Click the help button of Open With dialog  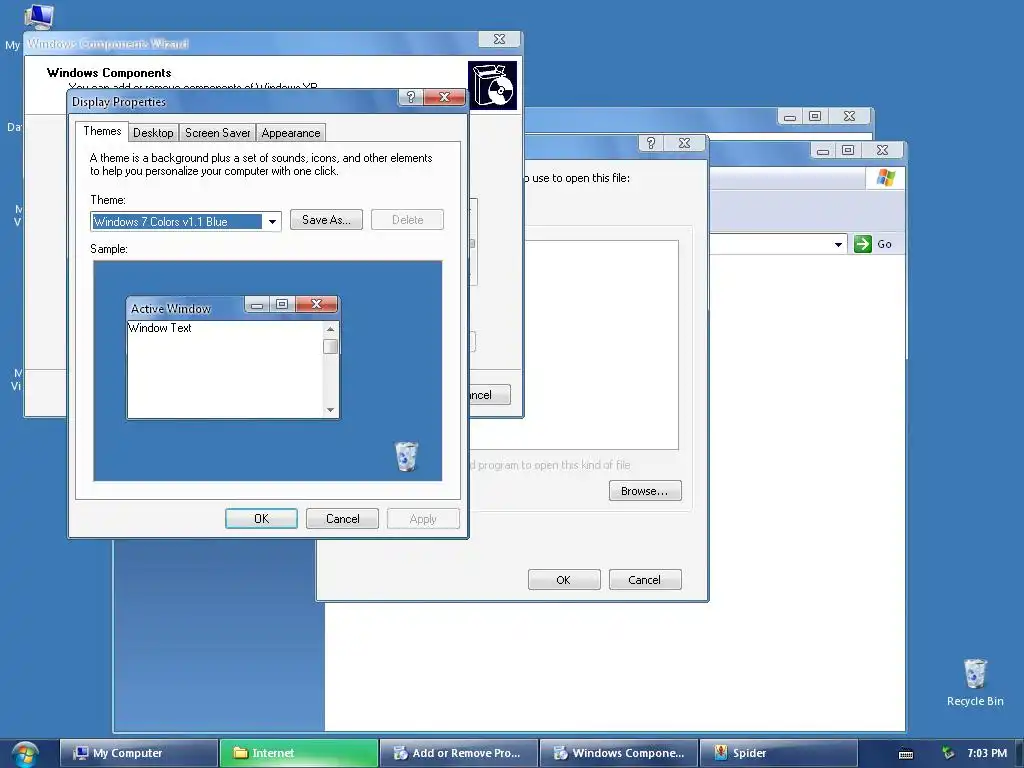pos(650,143)
